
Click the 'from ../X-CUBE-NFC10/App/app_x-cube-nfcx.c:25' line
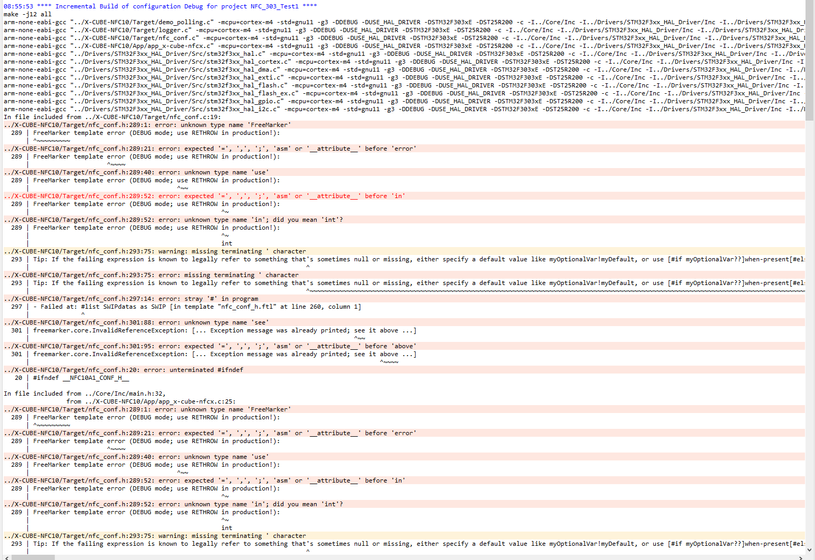(x=151, y=401)
